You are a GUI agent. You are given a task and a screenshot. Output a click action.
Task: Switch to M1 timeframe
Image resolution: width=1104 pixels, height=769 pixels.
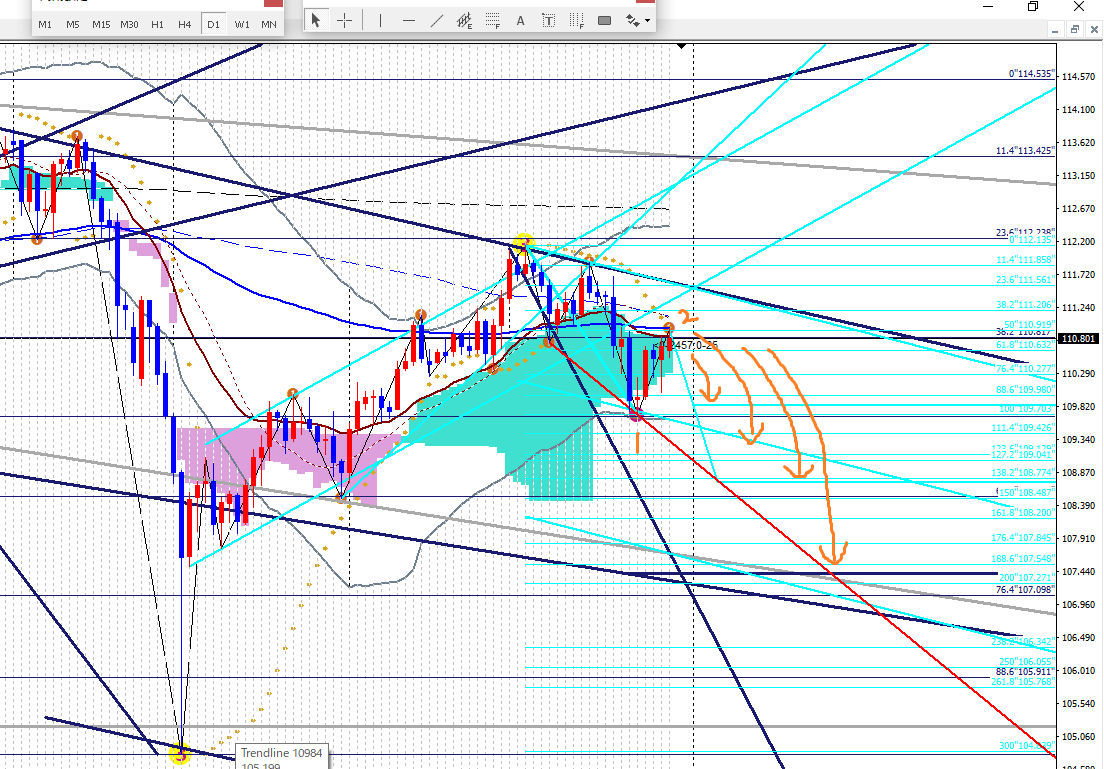(x=45, y=24)
